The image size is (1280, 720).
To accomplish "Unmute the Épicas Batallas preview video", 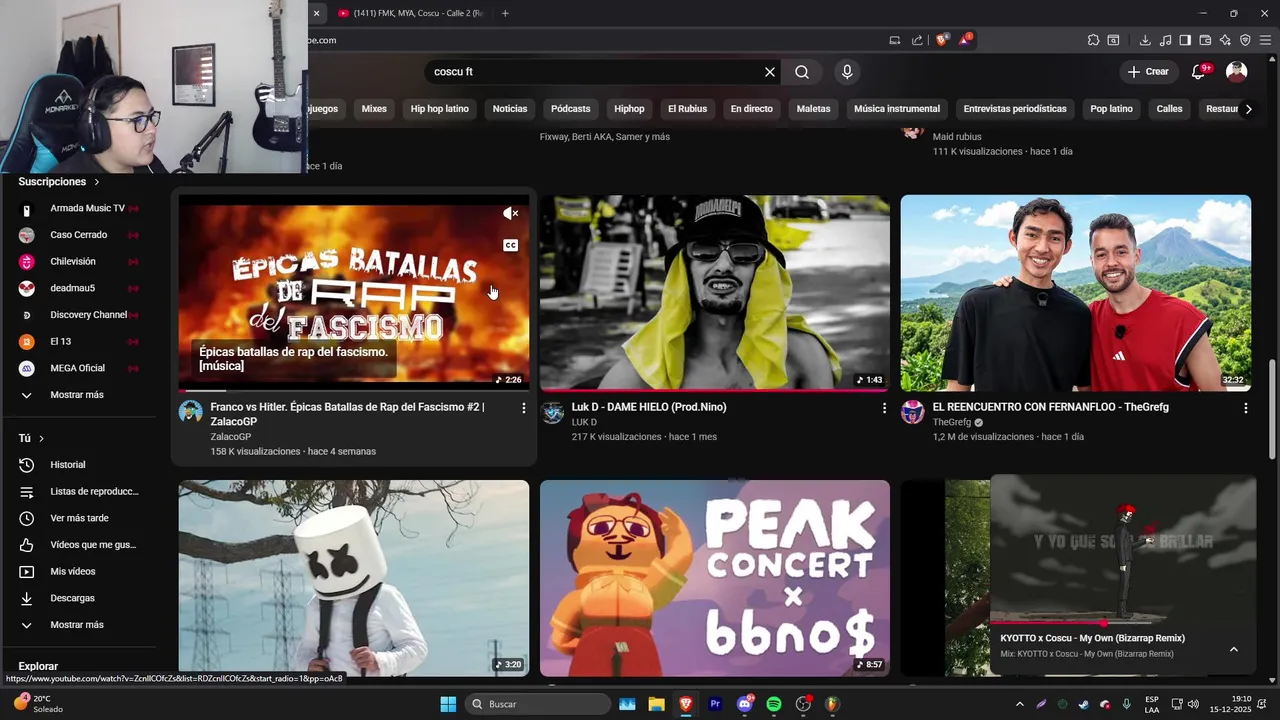I will [x=510, y=213].
